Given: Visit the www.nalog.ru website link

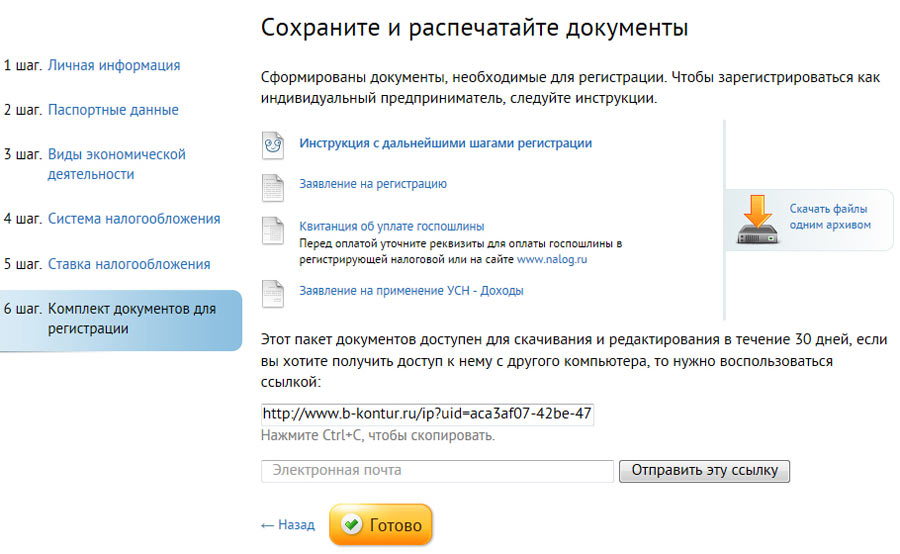Looking at the screenshot, I should point(551,259).
